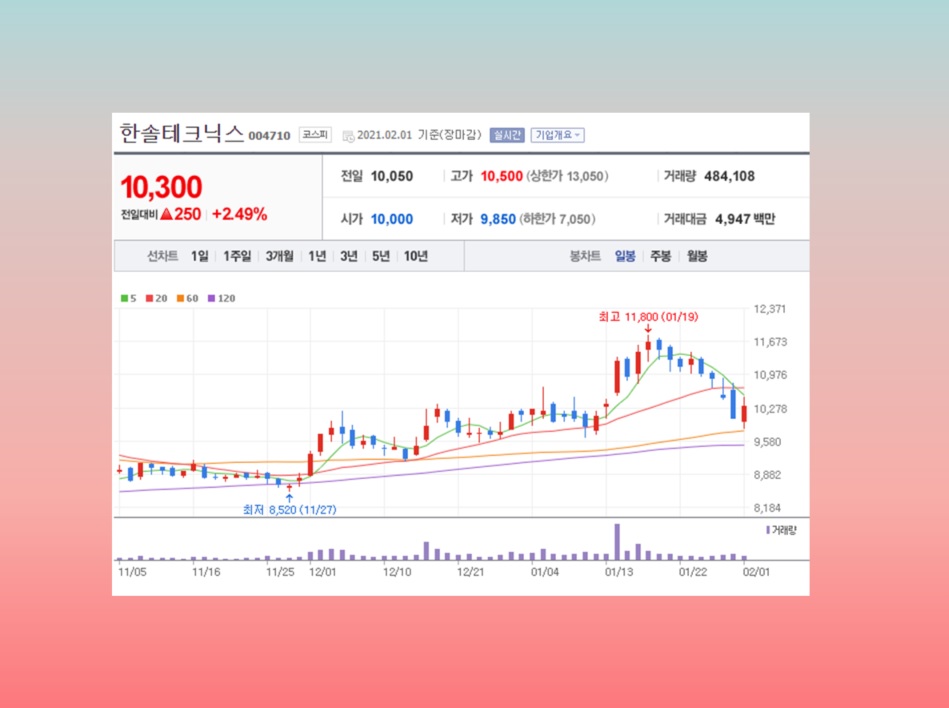Click the tallest volume bar at 01/13
The height and width of the screenshot is (708, 949).
click(617, 542)
